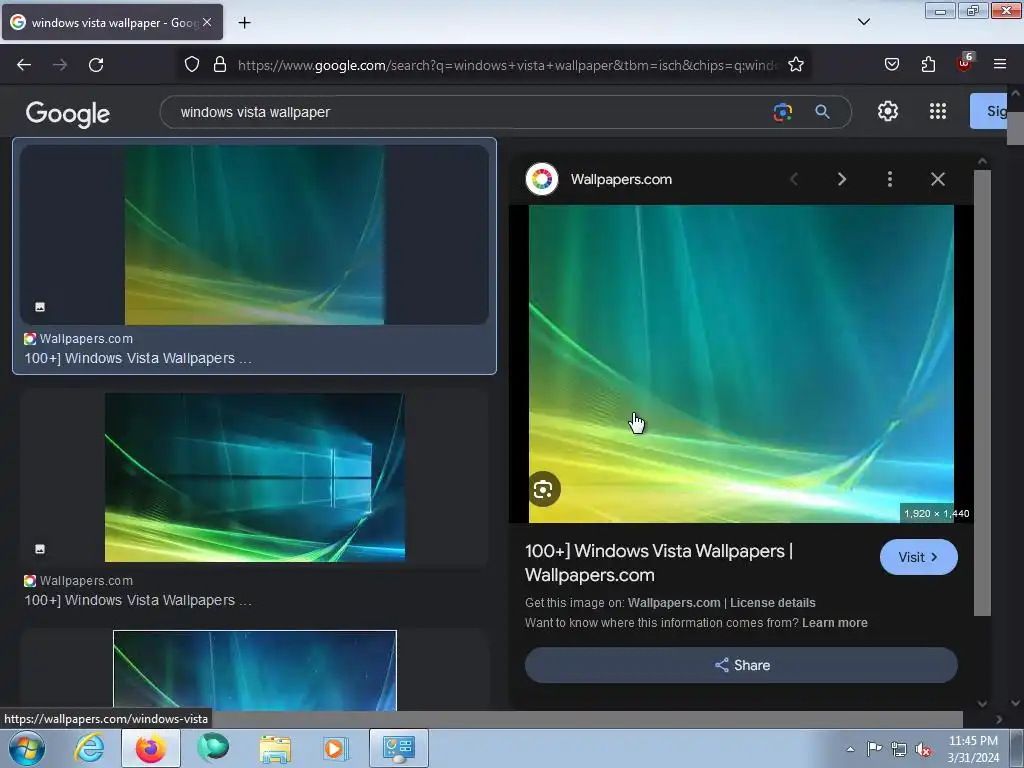The height and width of the screenshot is (768, 1024).
Task: Open Control Panel taskbar item
Action: (399, 748)
